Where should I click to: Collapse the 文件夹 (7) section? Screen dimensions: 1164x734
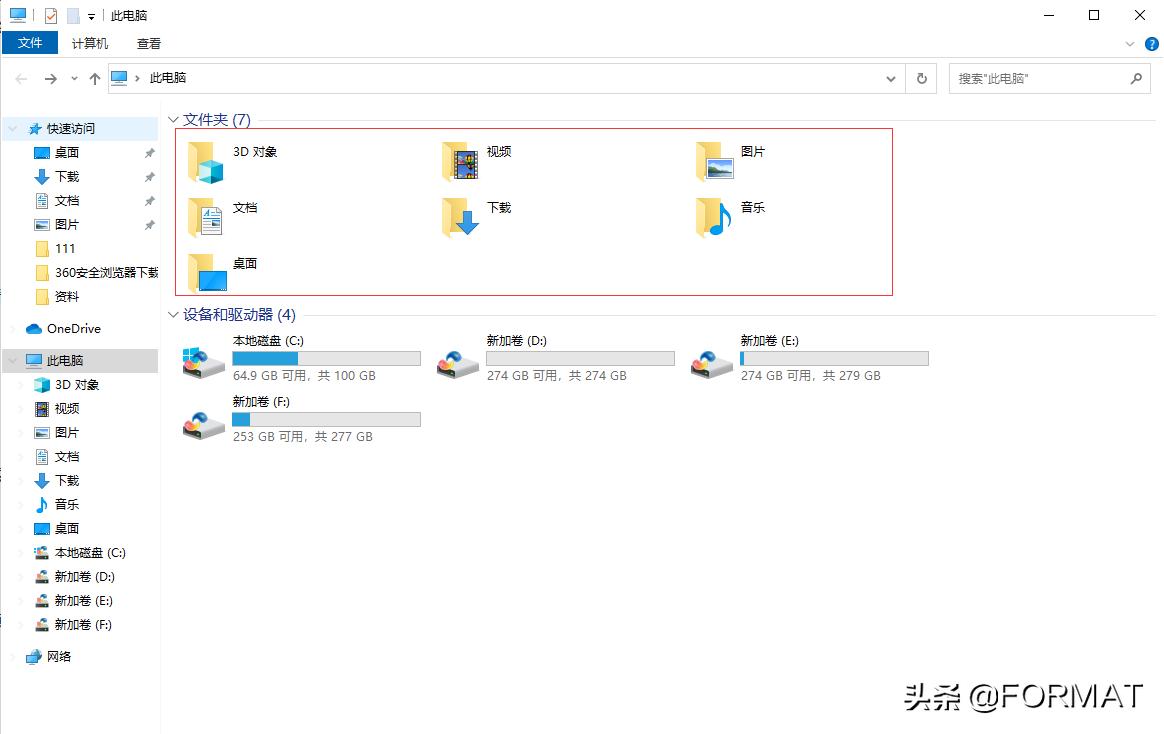172,119
